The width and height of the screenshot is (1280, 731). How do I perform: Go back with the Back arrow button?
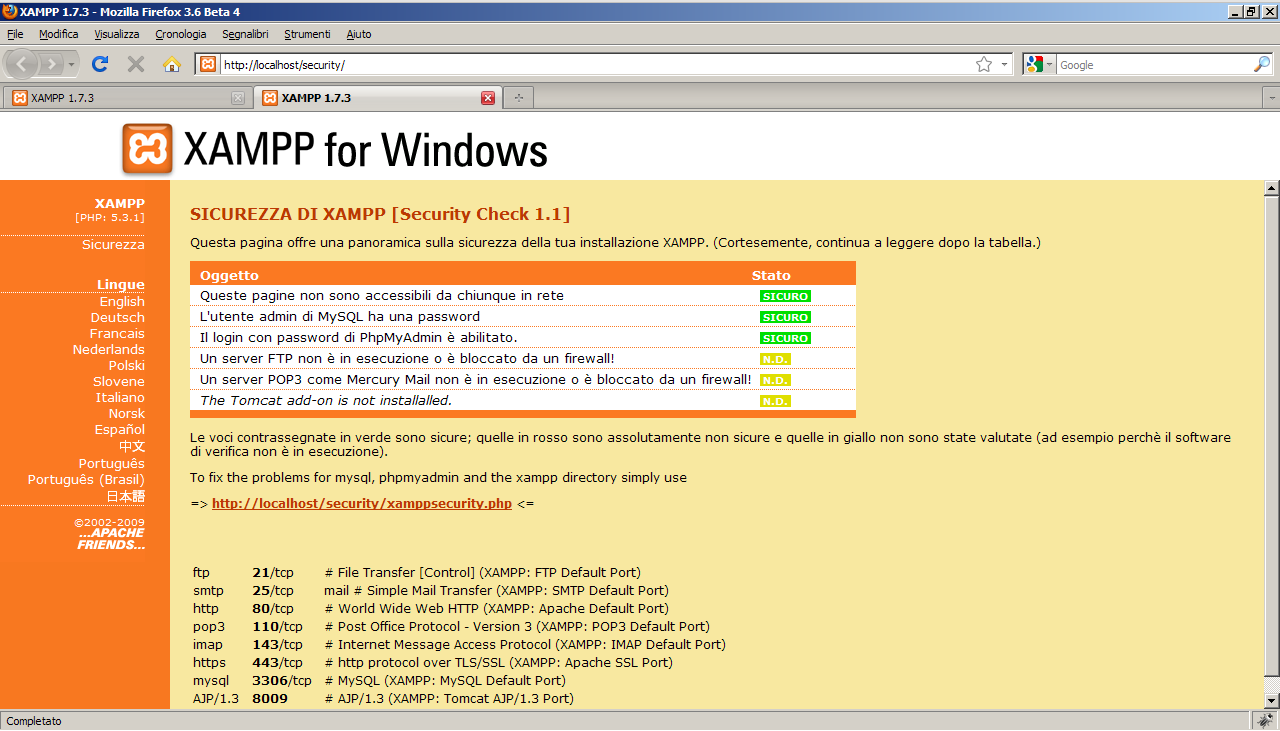23,64
